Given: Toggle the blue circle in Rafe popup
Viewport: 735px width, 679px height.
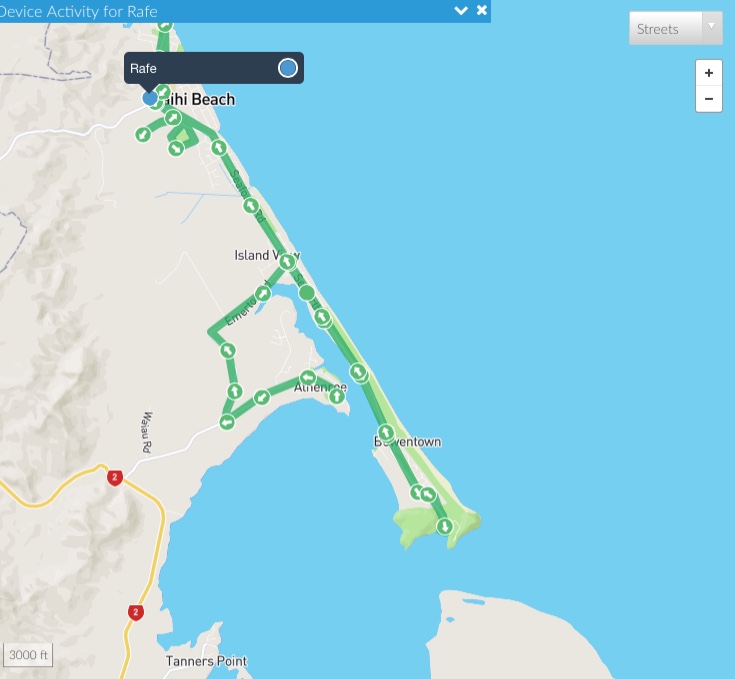Looking at the screenshot, I should pyautogui.click(x=287, y=68).
